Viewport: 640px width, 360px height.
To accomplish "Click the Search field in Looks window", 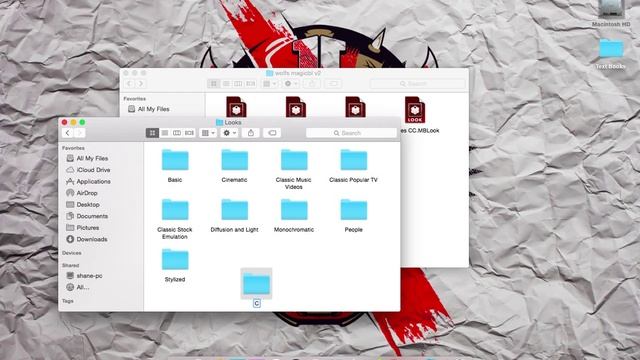I will (351, 133).
